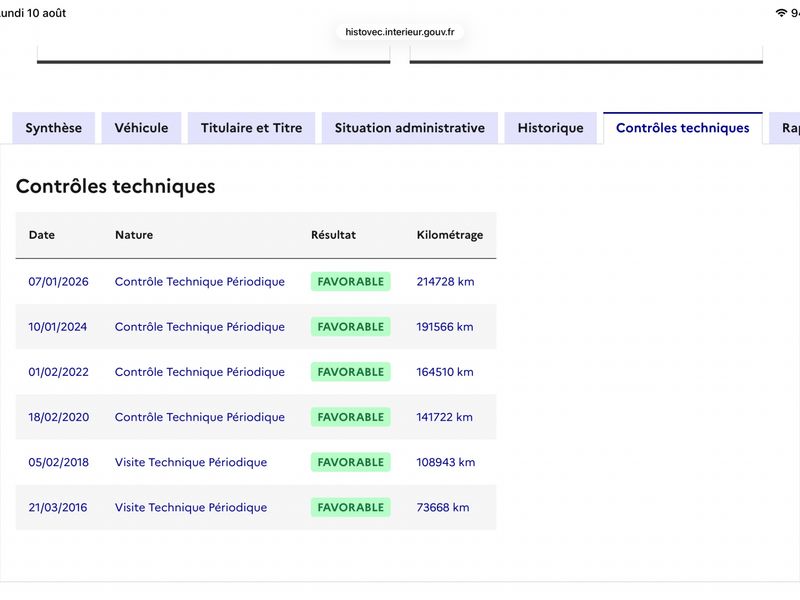The height and width of the screenshot is (600, 800).
Task: Select the Contrôles techniques tab
Action: 683,128
